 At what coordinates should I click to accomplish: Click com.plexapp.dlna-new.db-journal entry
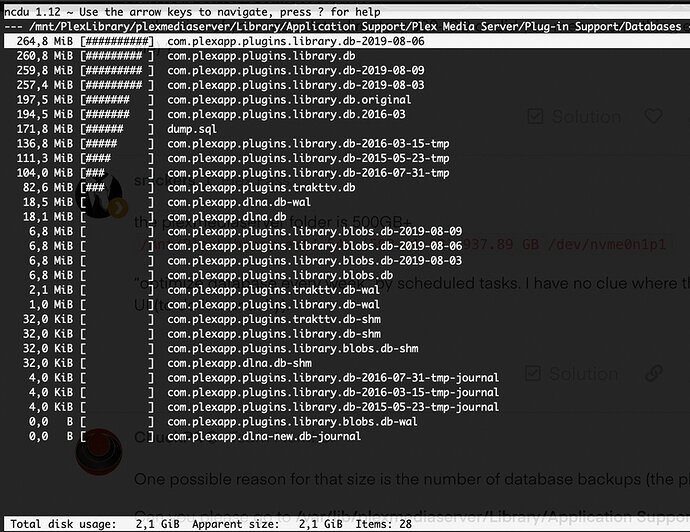[264, 436]
